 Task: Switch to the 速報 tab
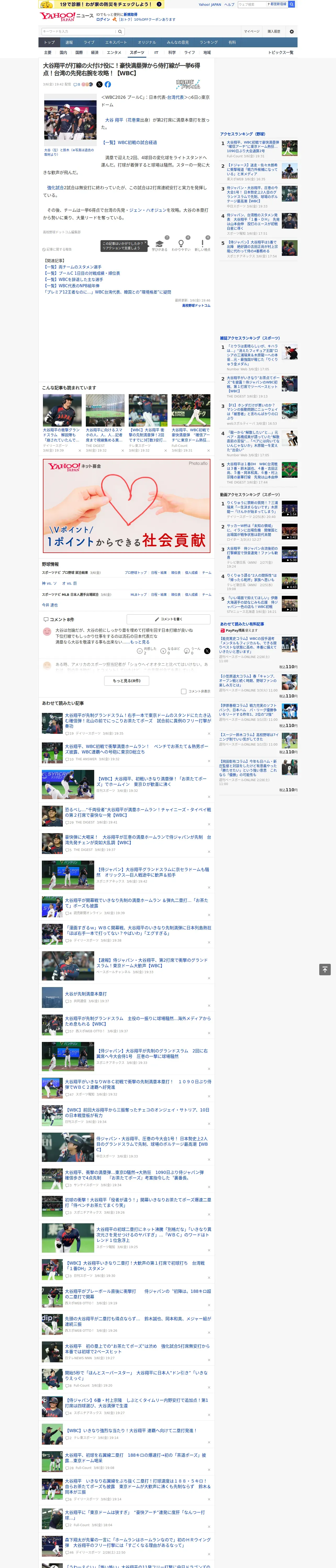point(69,43)
